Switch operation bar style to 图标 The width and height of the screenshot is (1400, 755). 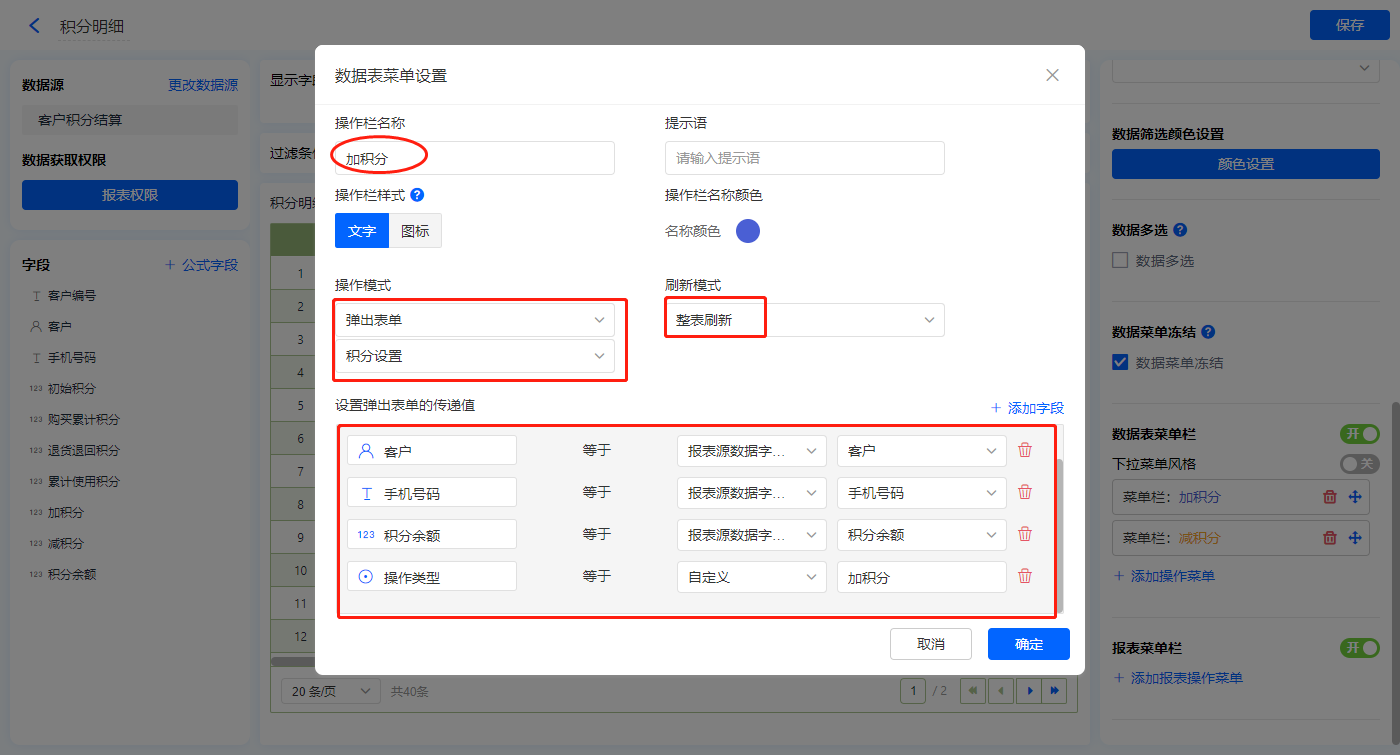click(415, 231)
